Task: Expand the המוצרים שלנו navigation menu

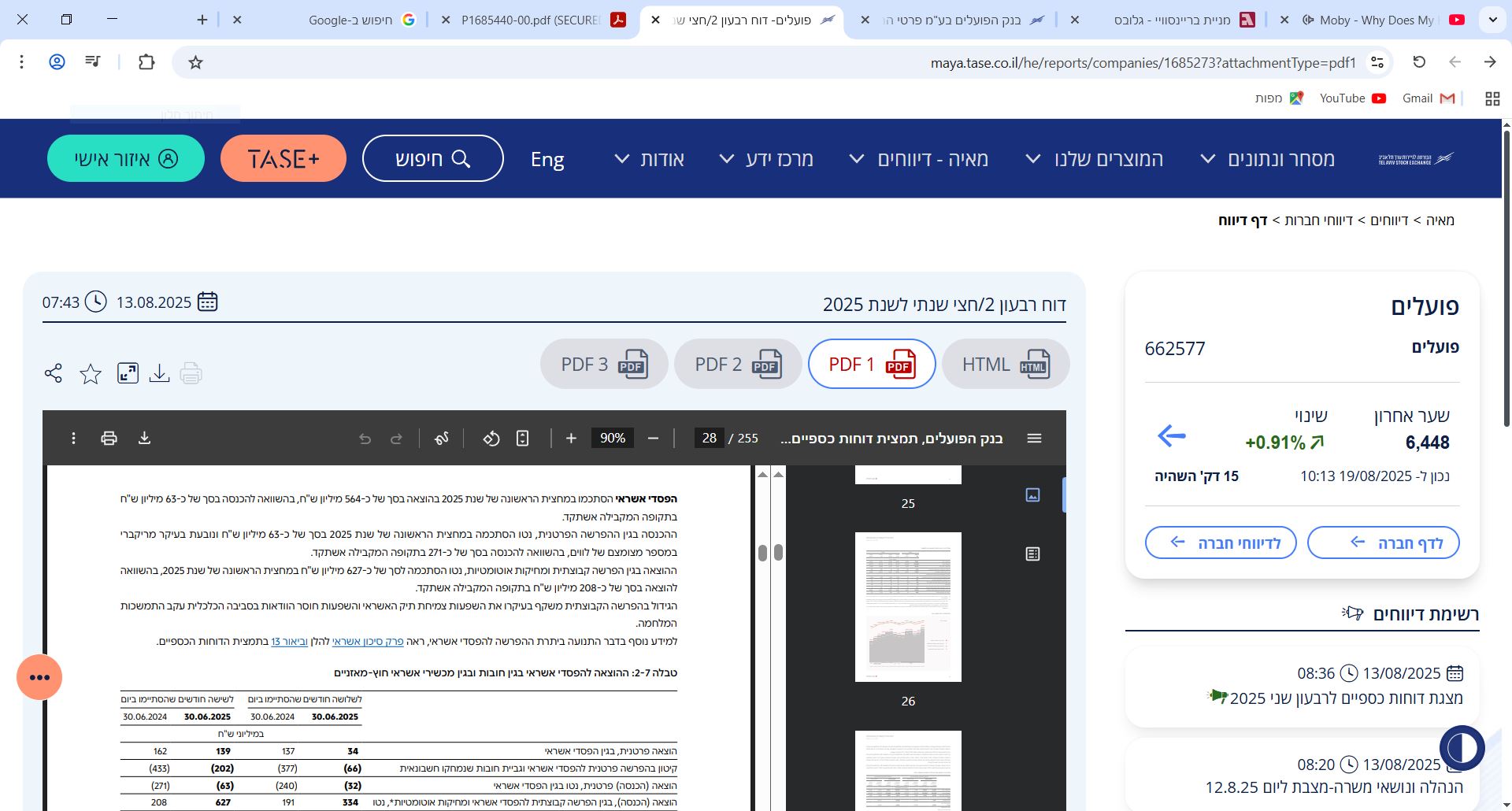Action: point(1094,159)
